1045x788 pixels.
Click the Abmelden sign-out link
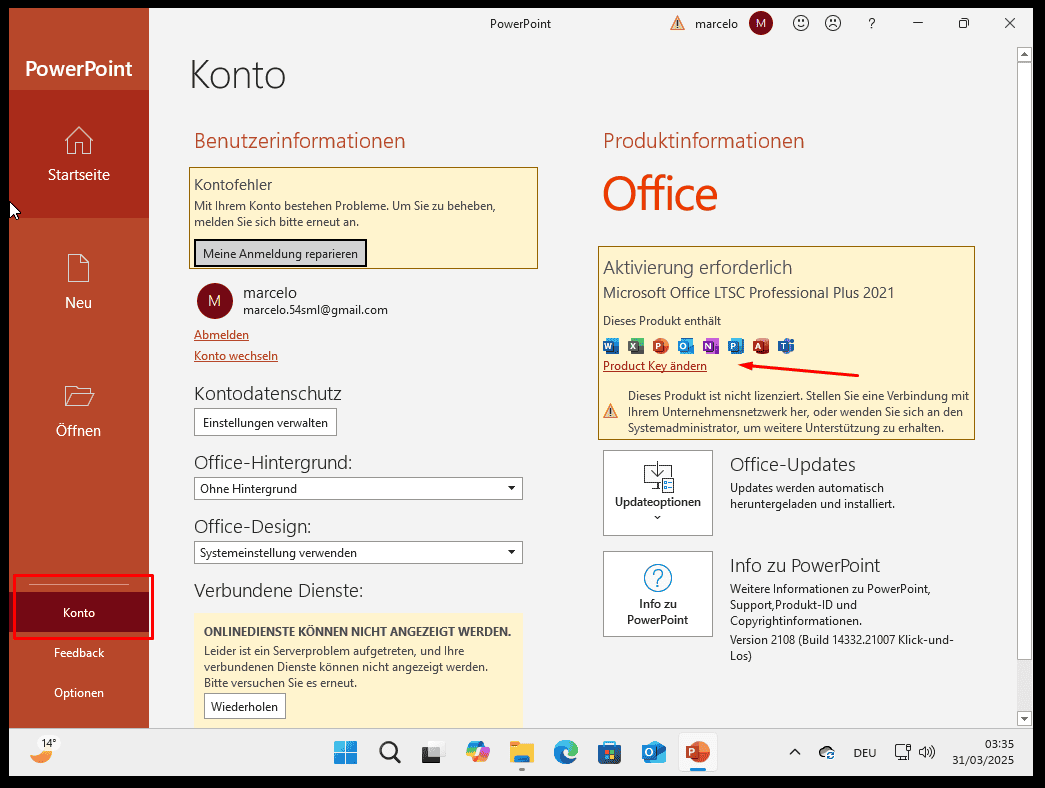(x=221, y=335)
